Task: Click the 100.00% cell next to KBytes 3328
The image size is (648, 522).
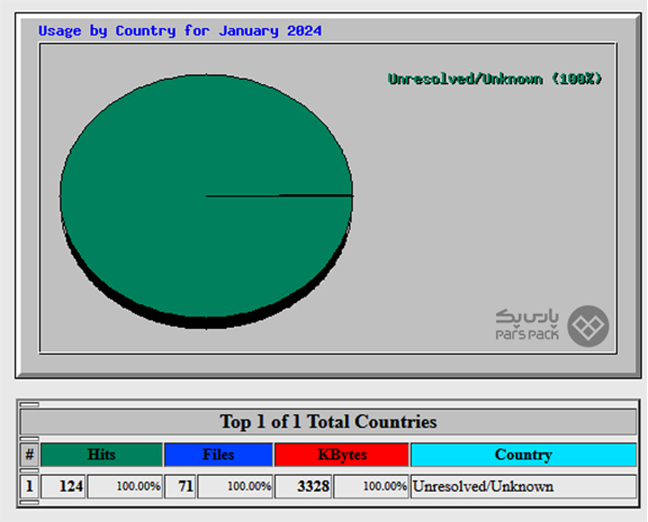Action: click(371, 486)
